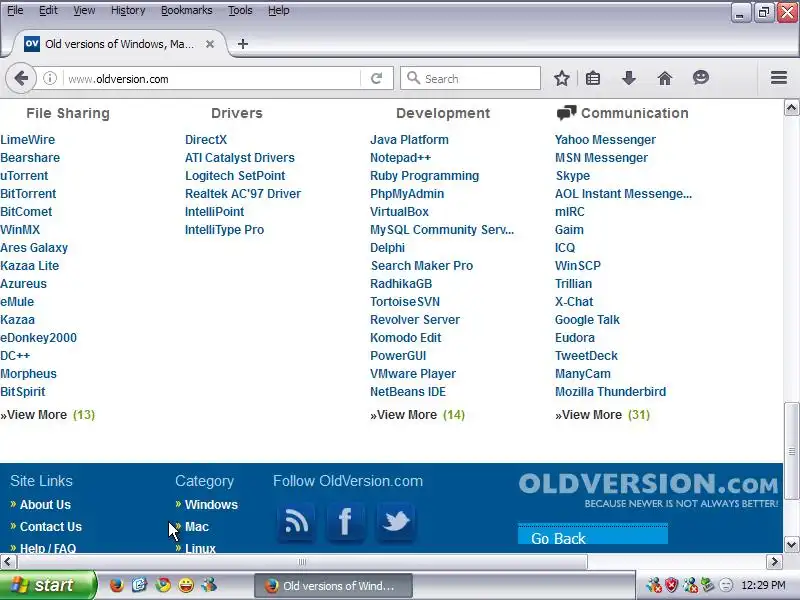Click the Start button
Screen dimensions: 800x600
(x=47, y=585)
